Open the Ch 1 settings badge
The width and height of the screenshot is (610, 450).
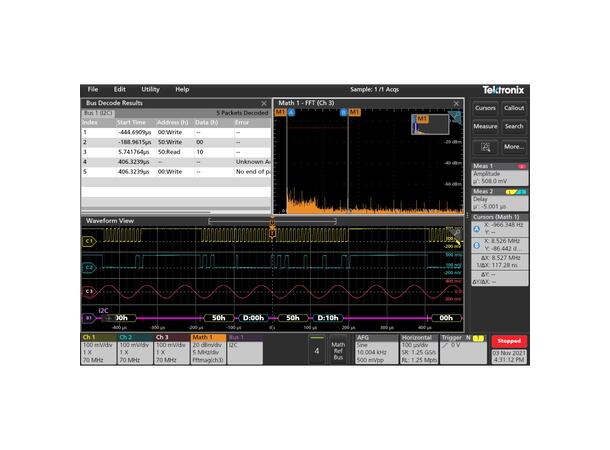(98, 349)
